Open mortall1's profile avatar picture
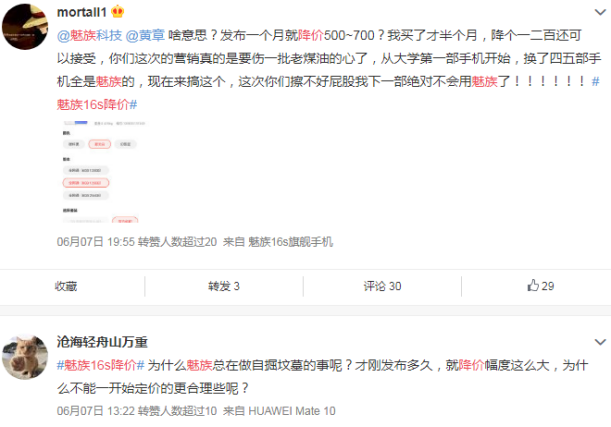 [25, 26]
